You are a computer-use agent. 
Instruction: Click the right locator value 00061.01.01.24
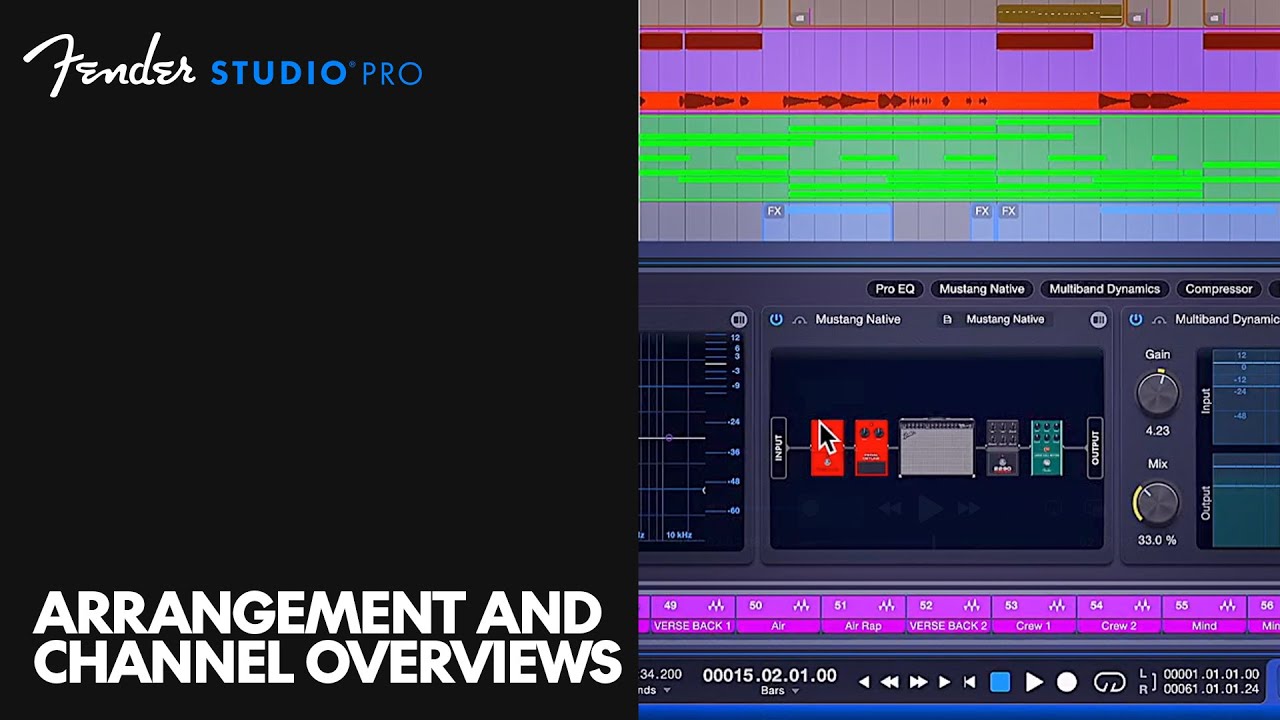1211,689
